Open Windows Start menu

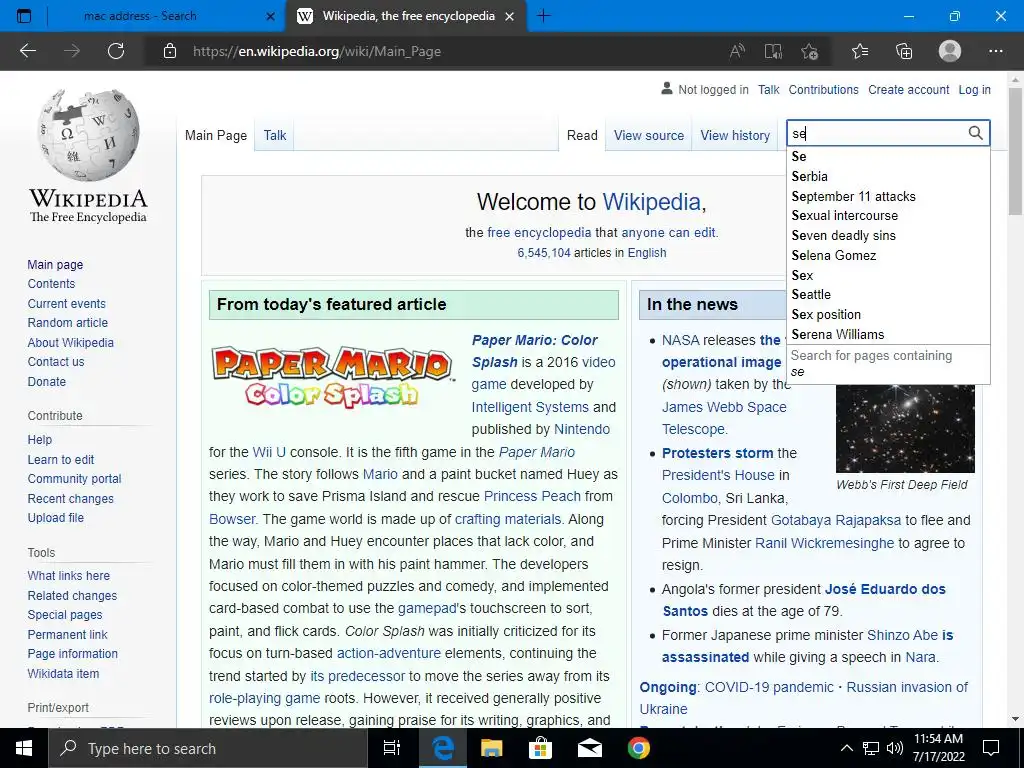coord(24,748)
